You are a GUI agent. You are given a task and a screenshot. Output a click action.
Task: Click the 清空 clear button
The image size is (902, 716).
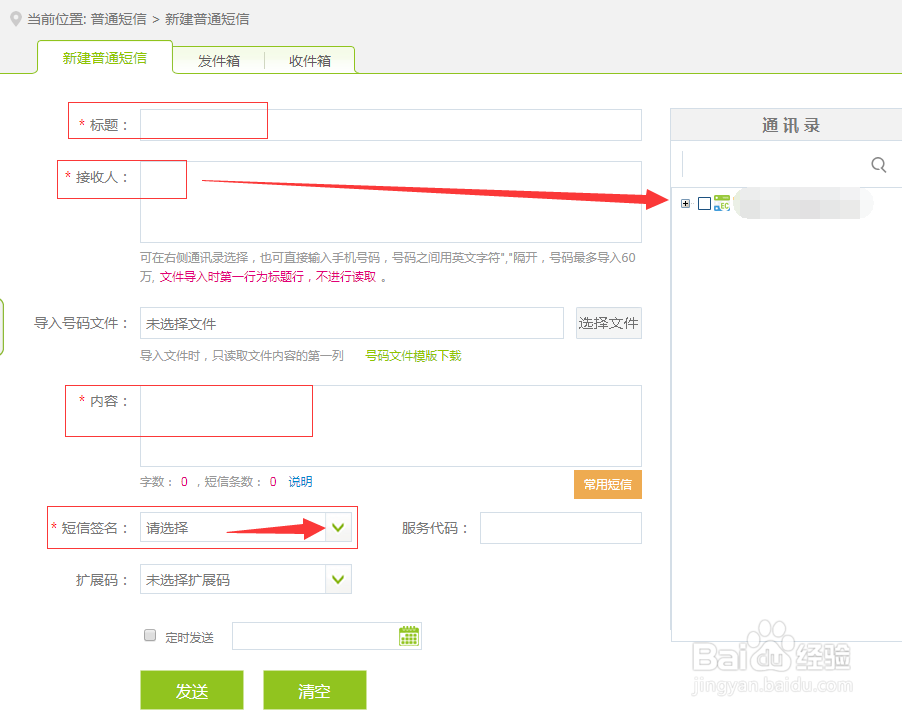314,690
